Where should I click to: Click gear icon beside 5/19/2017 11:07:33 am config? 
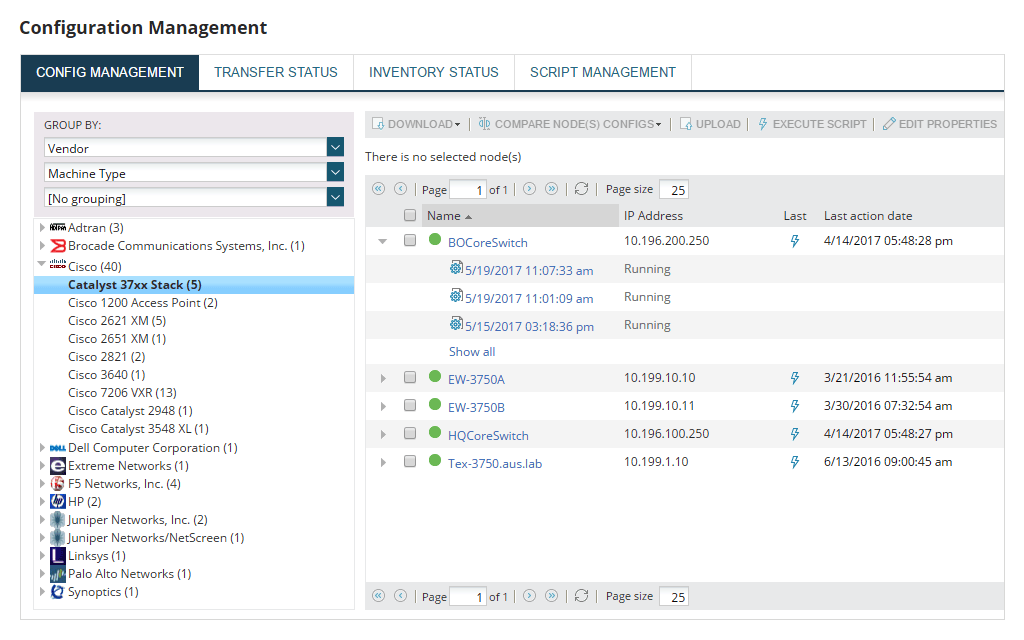[x=456, y=269]
